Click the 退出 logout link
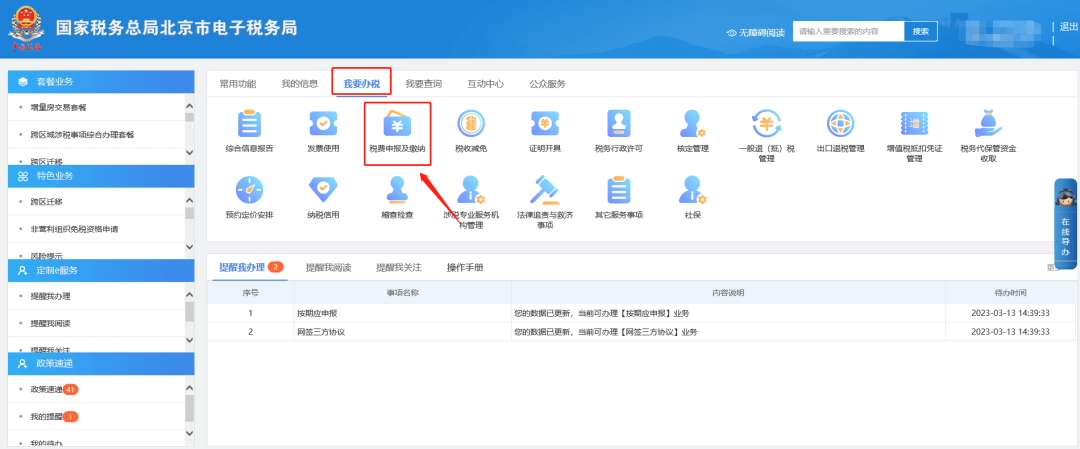 pyautogui.click(x=1068, y=27)
